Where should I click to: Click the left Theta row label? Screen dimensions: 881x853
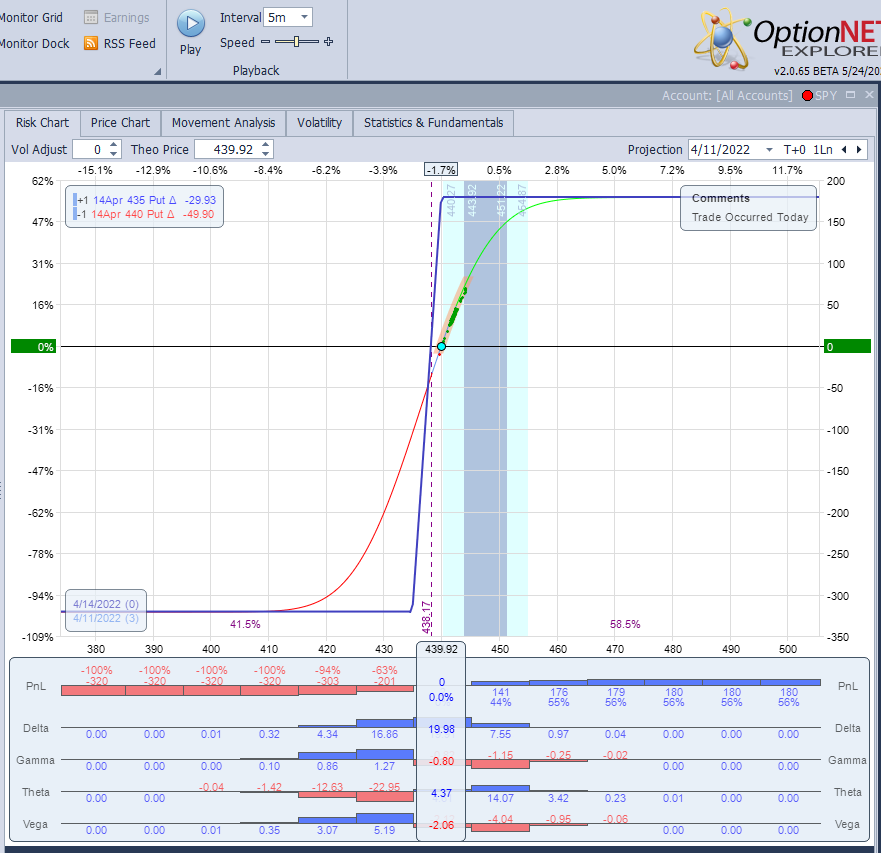coord(35,792)
